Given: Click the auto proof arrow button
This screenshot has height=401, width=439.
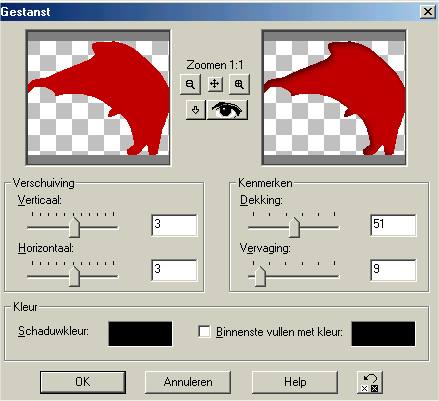Looking at the screenshot, I should click(196, 110).
